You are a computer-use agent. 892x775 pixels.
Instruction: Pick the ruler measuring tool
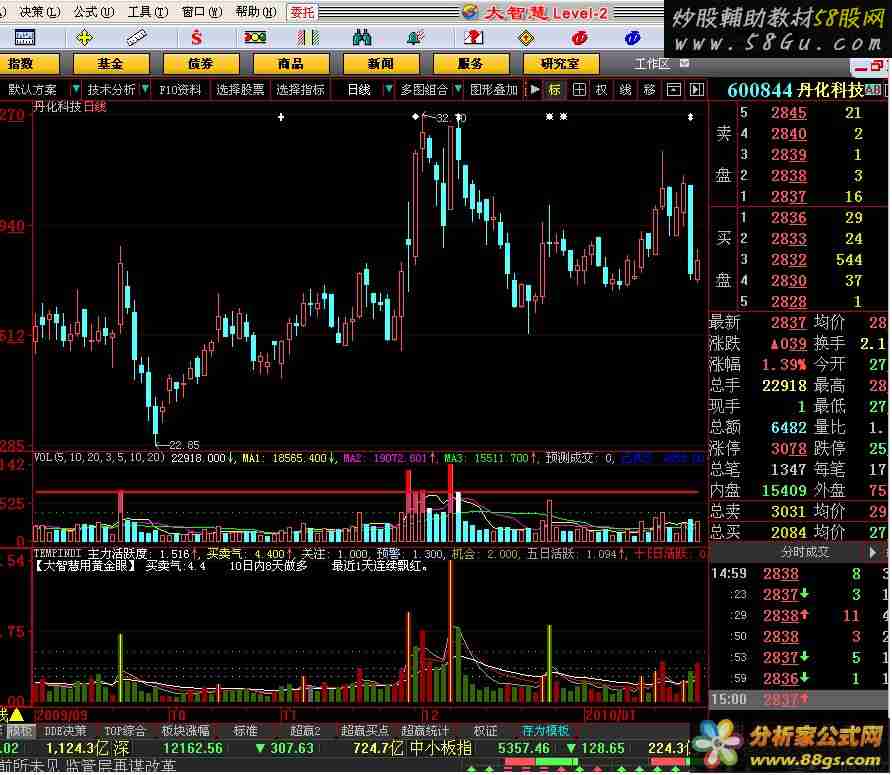137,38
